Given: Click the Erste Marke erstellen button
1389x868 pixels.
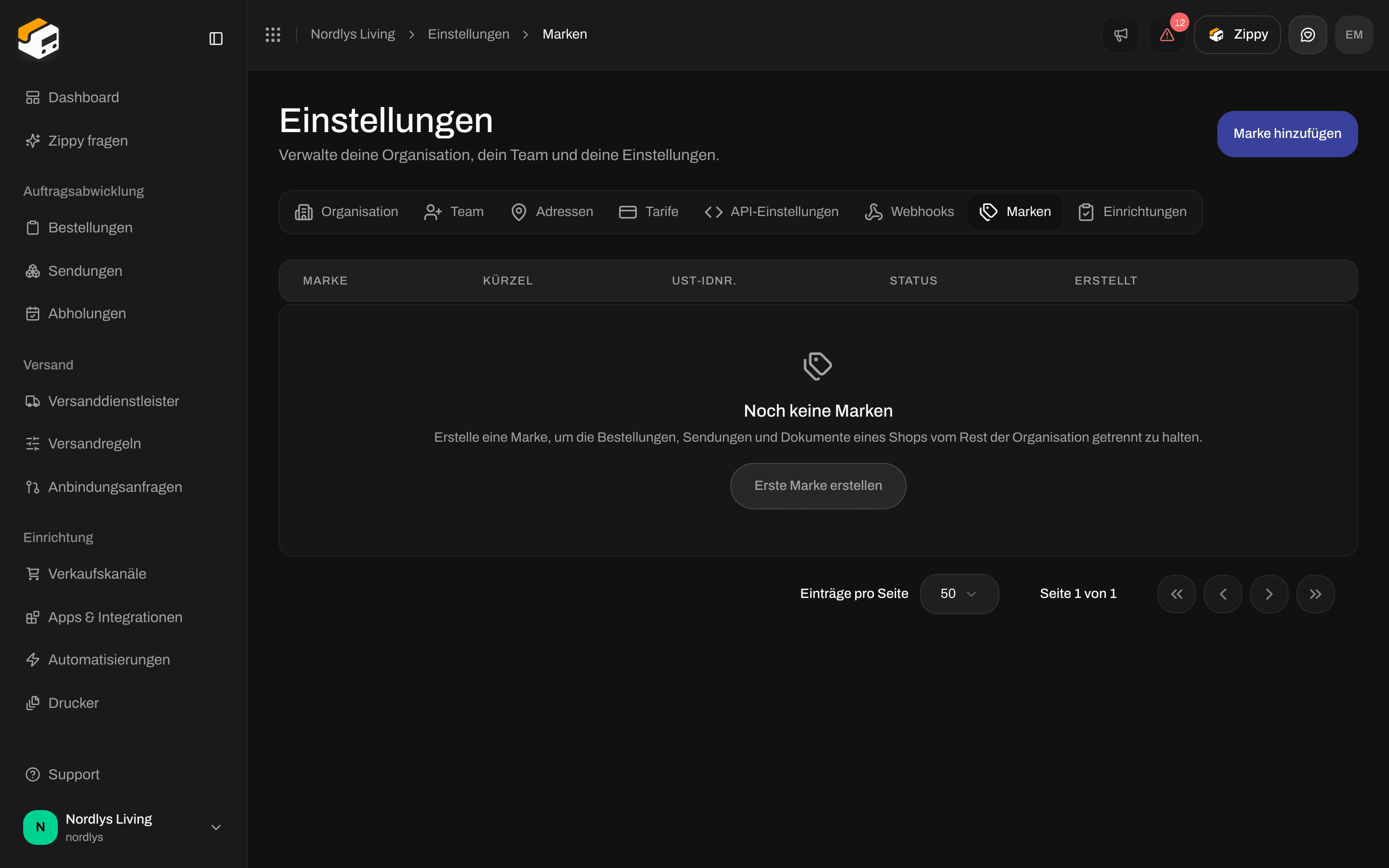Looking at the screenshot, I should pyautogui.click(x=818, y=486).
